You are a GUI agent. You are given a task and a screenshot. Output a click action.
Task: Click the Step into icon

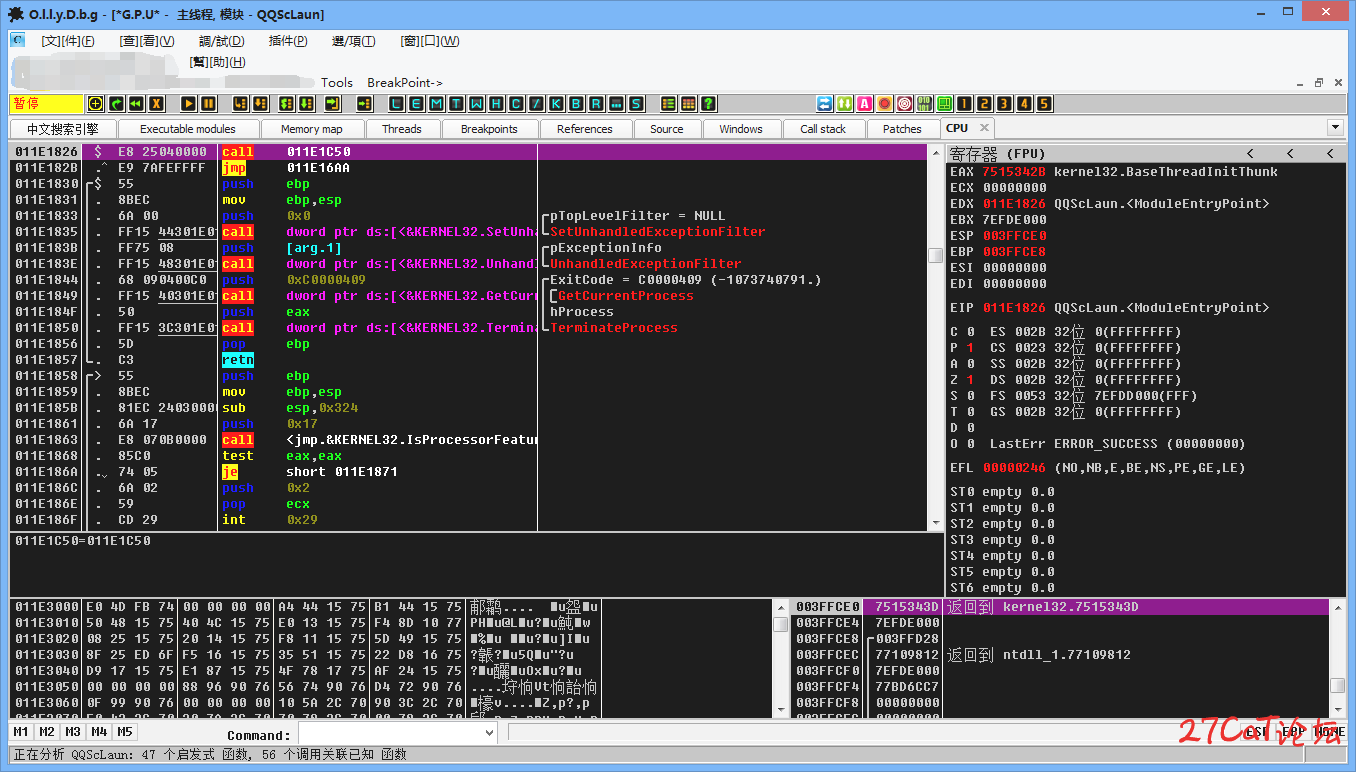(241, 104)
